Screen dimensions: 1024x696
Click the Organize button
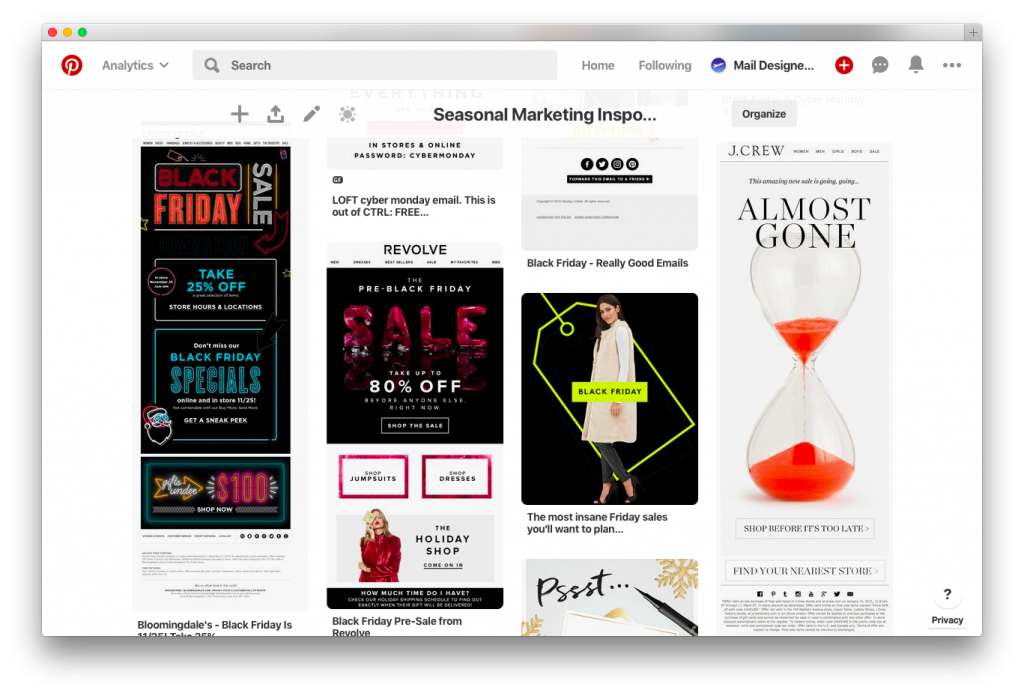tap(764, 114)
